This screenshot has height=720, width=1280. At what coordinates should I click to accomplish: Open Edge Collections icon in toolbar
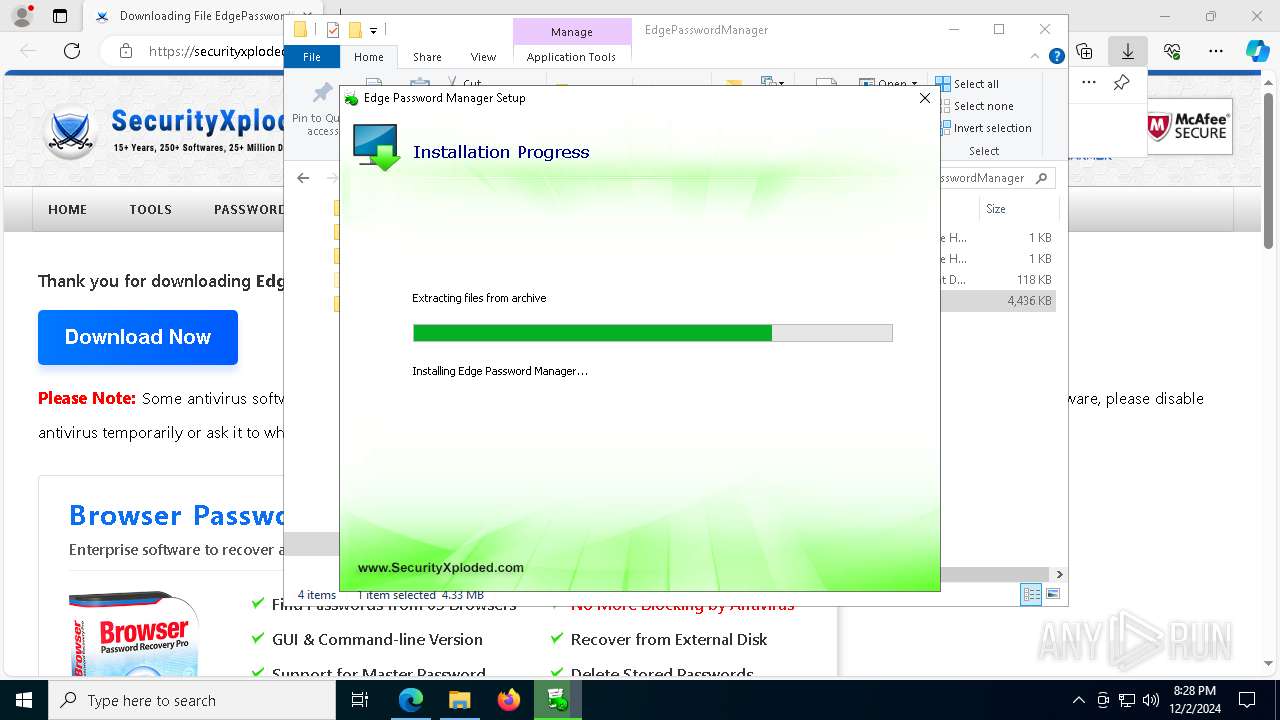coord(1084,51)
